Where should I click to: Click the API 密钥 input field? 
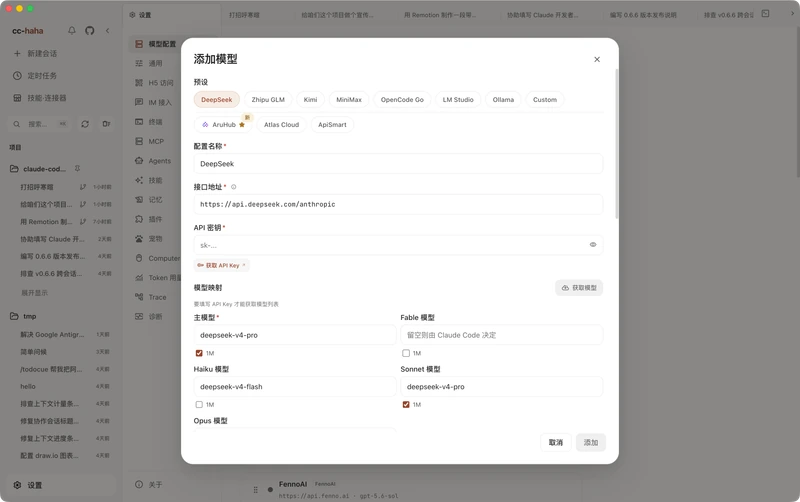(398, 245)
